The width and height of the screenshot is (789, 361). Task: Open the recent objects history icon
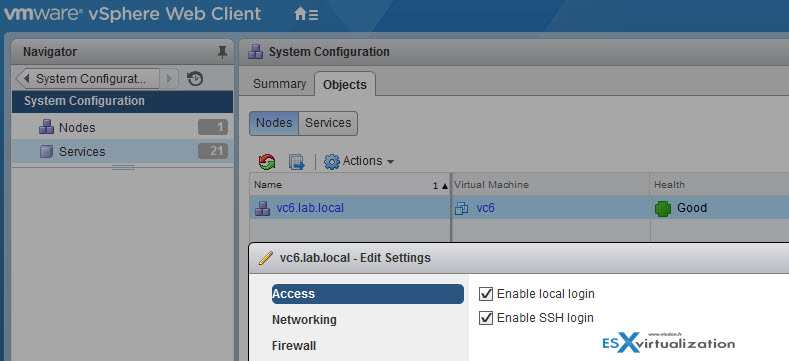click(x=195, y=79)
